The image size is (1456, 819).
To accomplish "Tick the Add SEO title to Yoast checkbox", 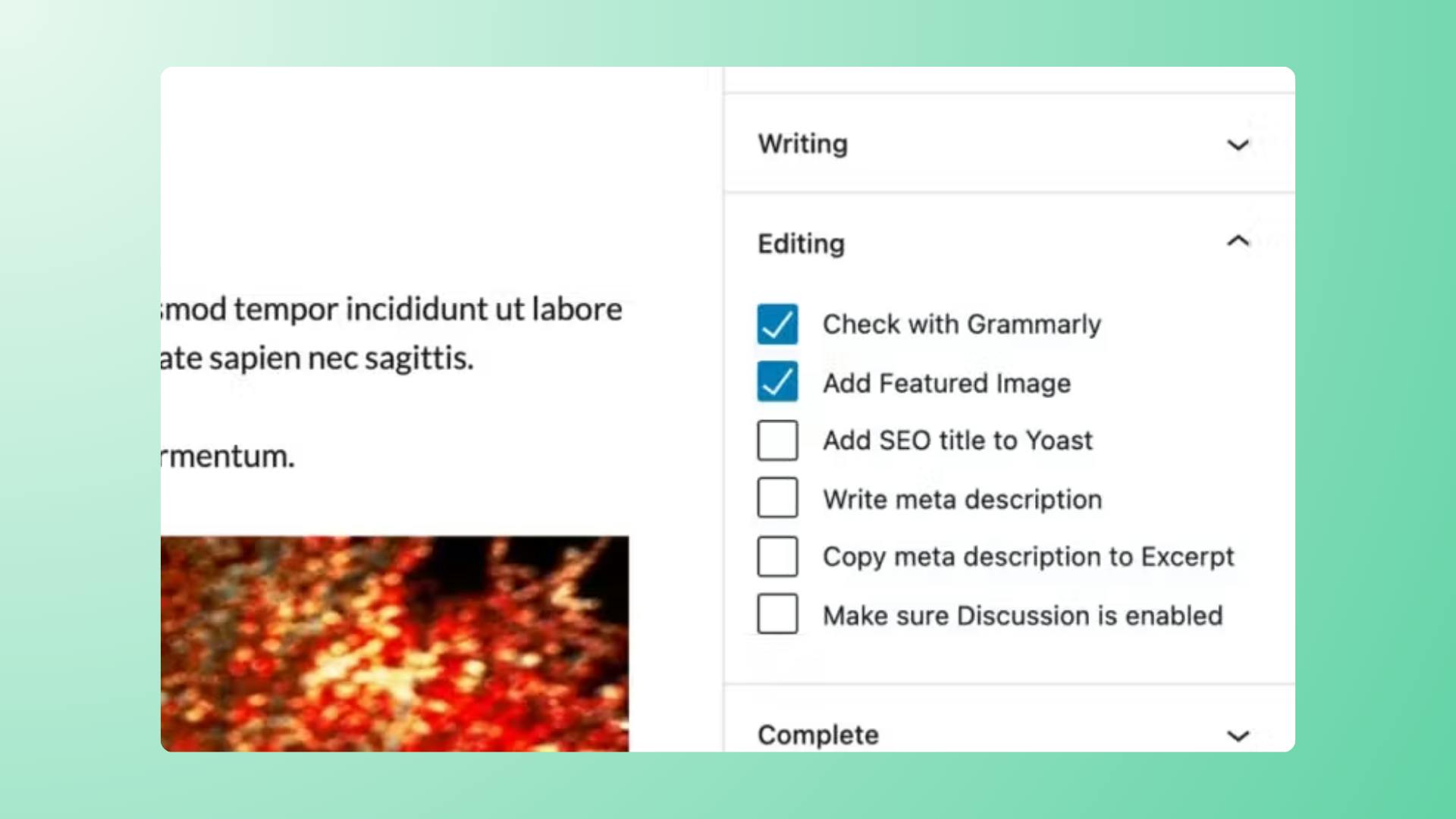I will (x=777, y=441).
